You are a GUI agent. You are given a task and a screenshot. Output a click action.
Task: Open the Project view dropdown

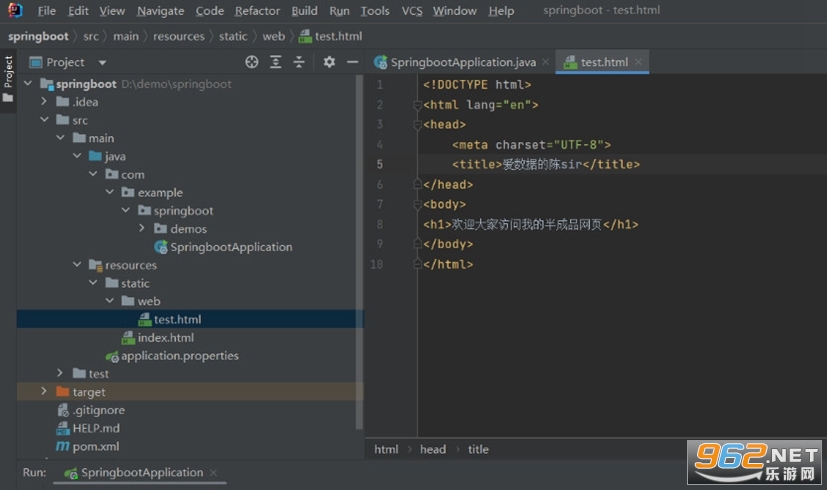(102, 63)
